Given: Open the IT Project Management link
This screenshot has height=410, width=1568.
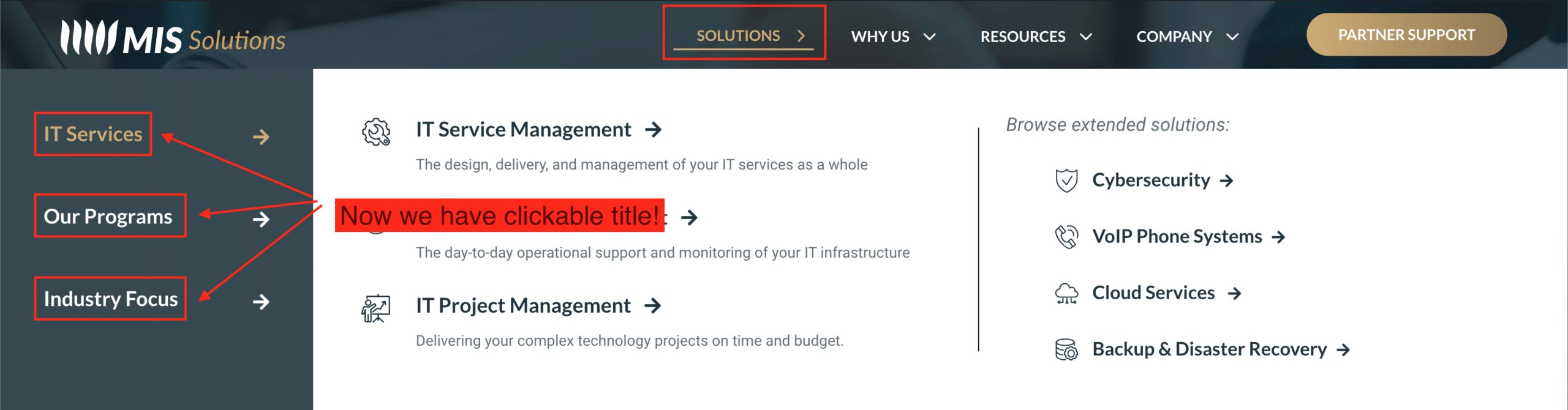Looking at the screenshot, I should 523,305.
